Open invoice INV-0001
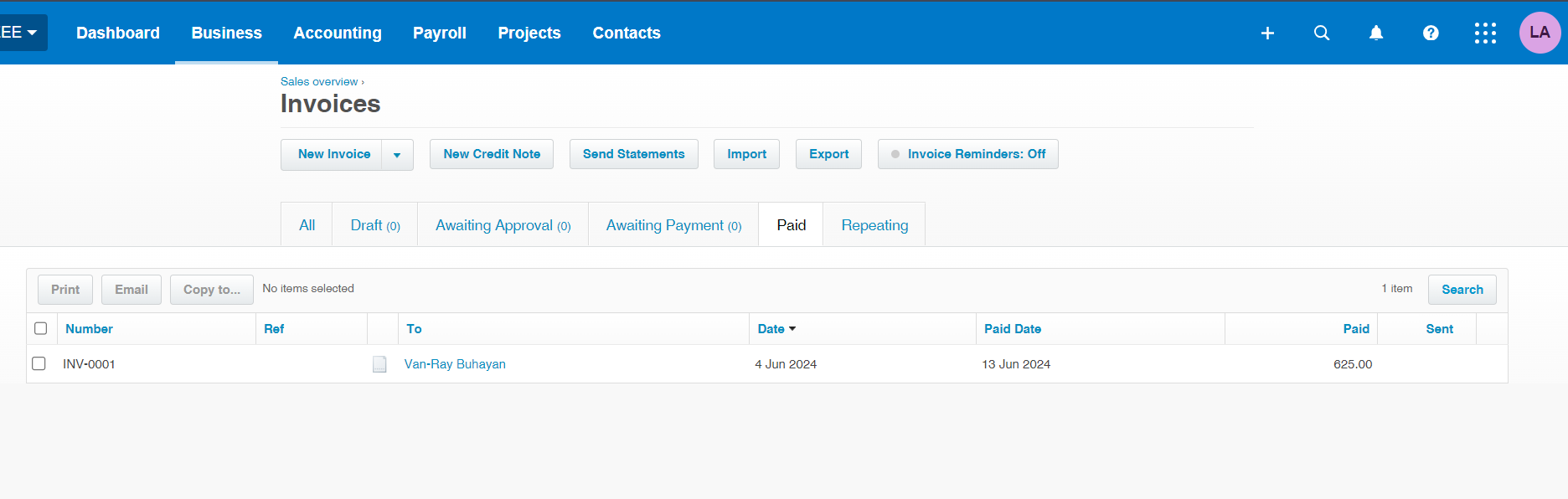This screenshot has height=499, width=1568. pyautogui.click(x=89, y=364)
